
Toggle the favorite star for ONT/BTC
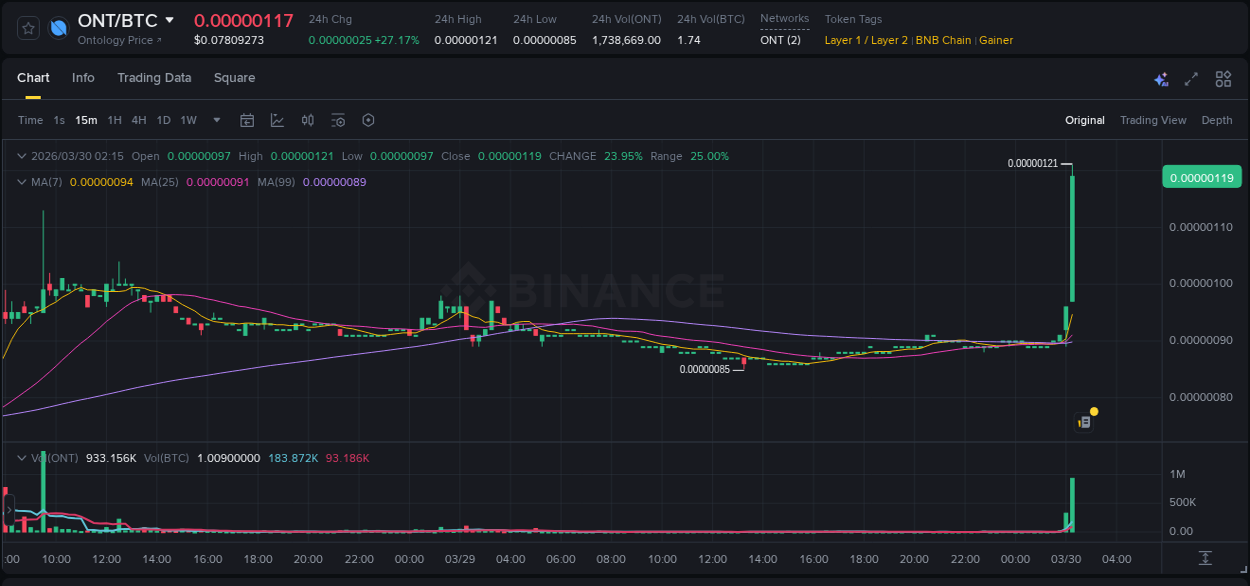pos(27,27)
